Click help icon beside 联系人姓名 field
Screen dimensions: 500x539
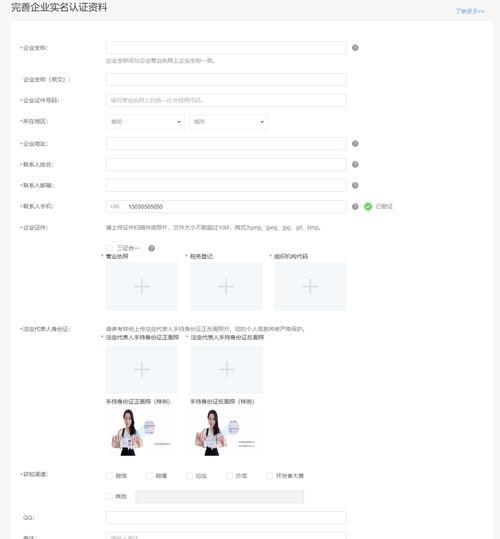(355, 165)
